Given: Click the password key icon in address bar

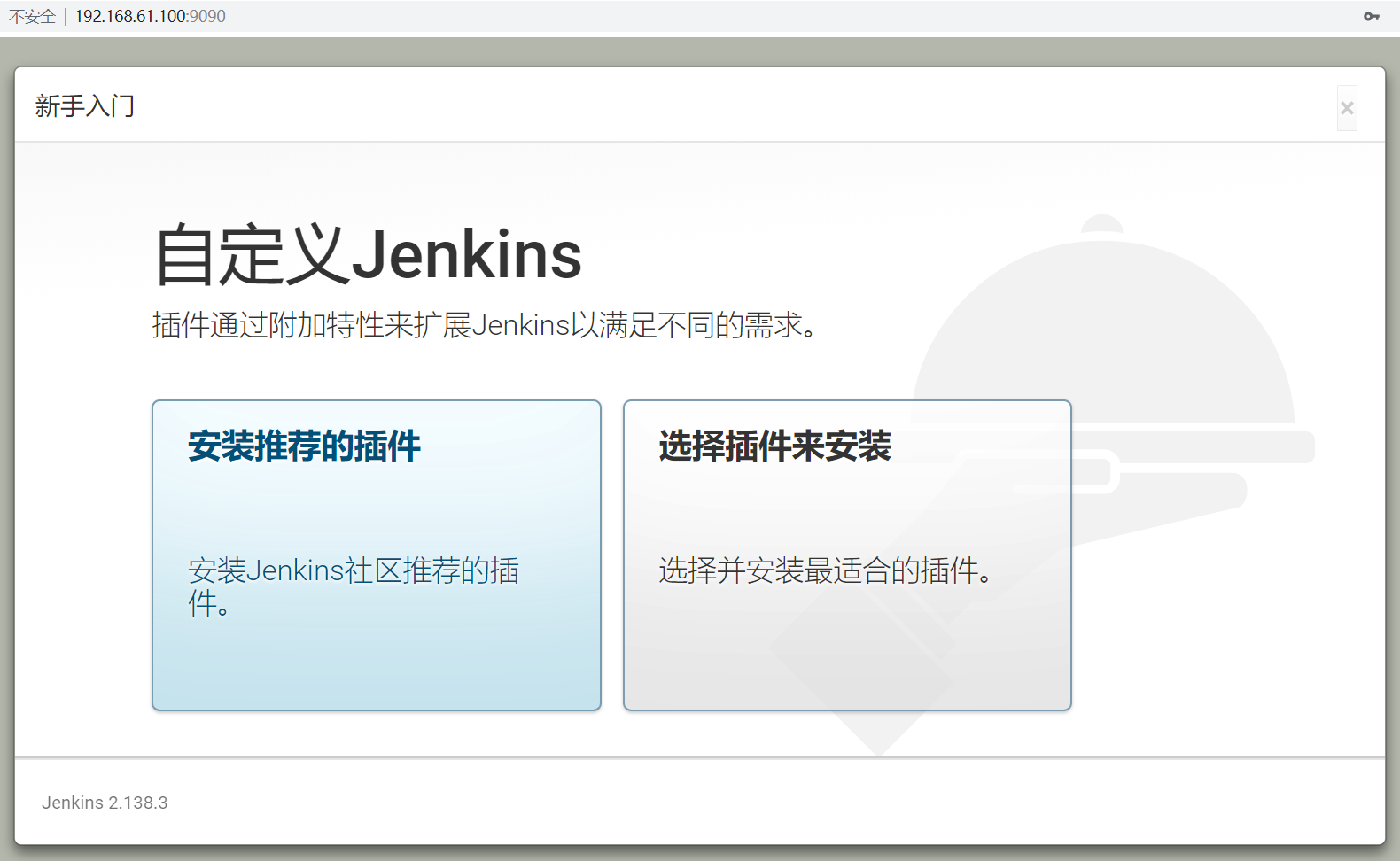Looking at the screenshot, I should pos(1371,16).
